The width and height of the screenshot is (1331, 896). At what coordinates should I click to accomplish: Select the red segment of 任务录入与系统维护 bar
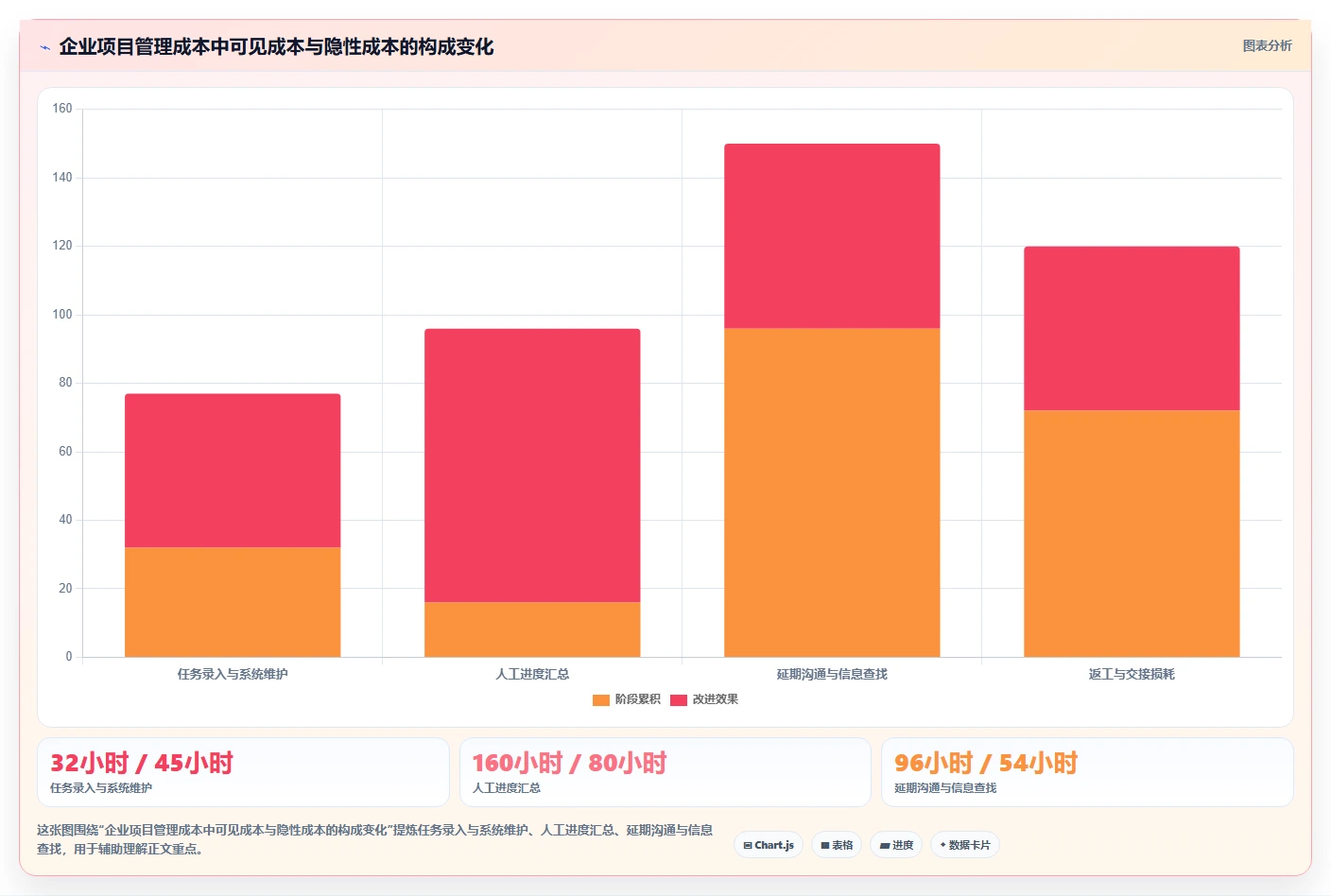pyautogui.click(x=233, y=471)
